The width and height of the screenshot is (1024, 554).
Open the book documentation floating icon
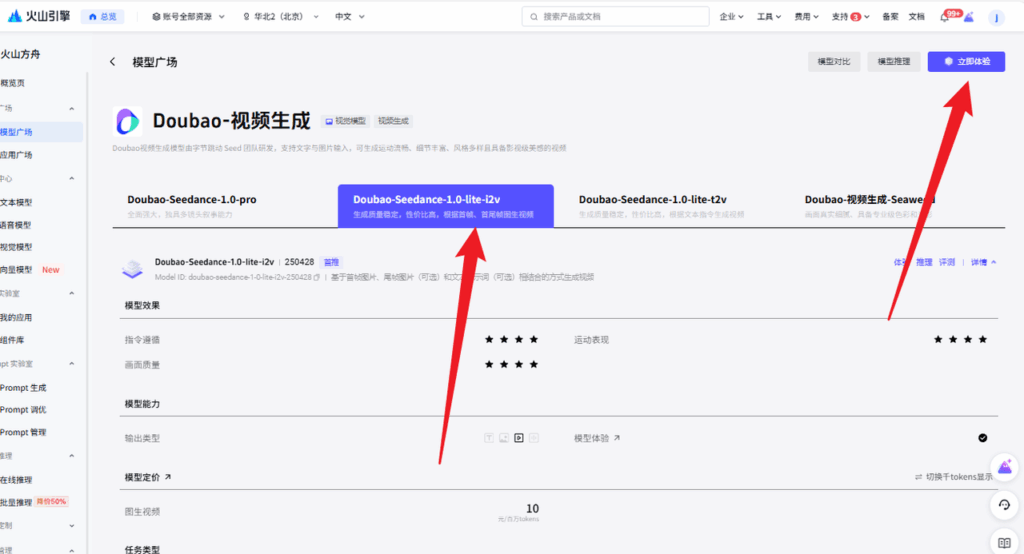coord(1003,541)
